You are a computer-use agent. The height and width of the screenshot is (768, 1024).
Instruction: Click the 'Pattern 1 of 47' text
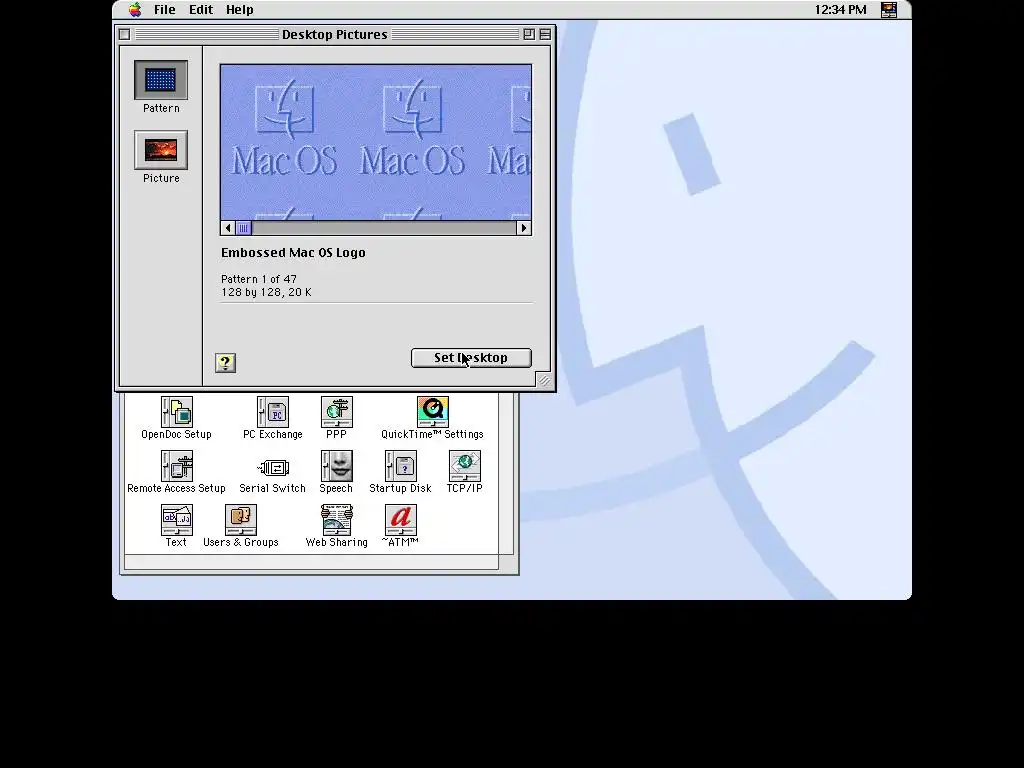click(x=259, y=279)
